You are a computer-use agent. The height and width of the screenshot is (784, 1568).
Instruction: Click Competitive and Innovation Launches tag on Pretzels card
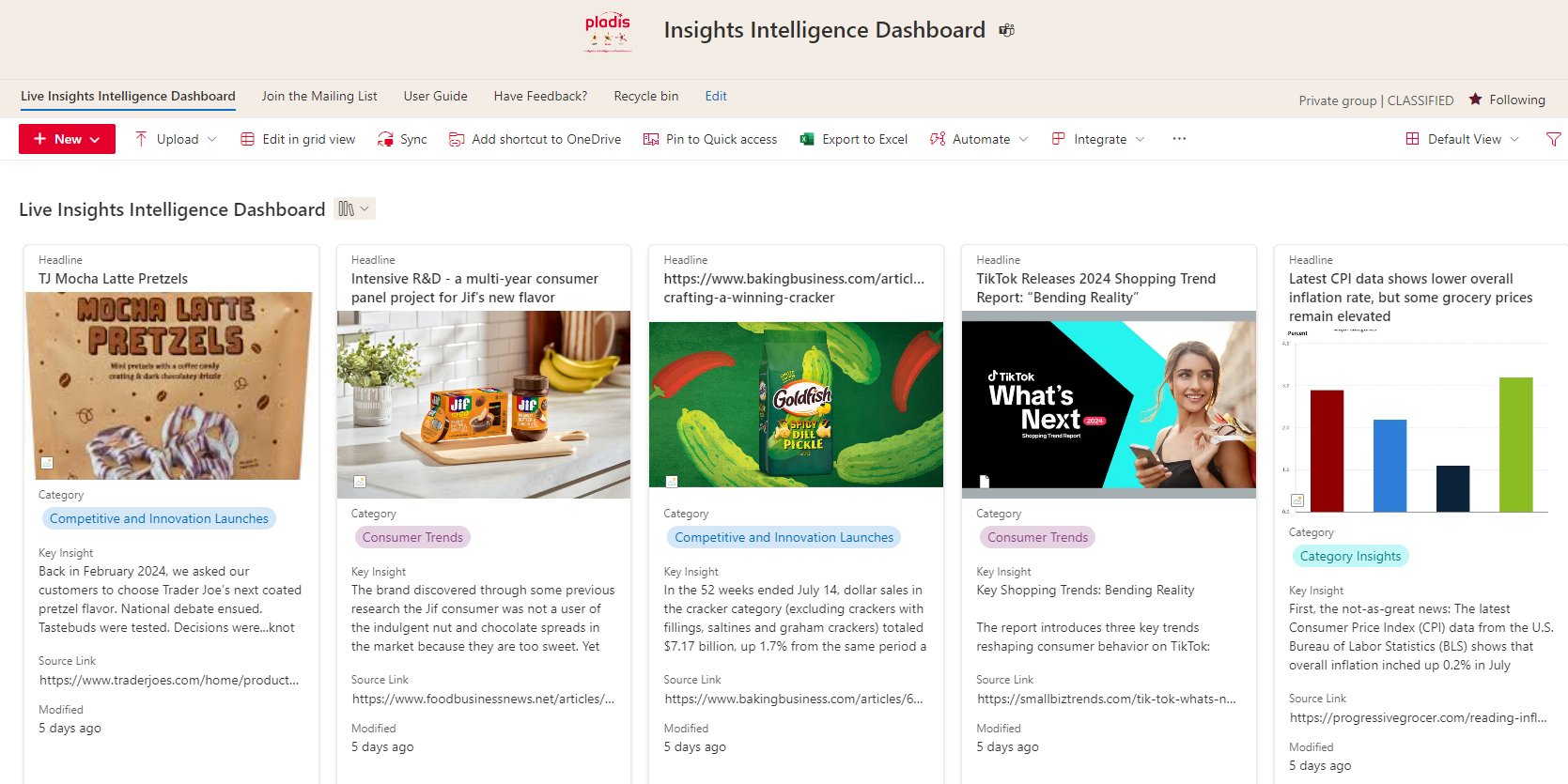coord(159,518)
